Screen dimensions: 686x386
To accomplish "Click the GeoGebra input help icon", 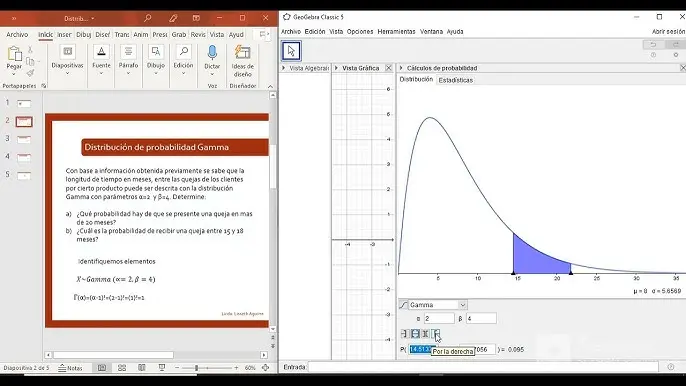I will point(671,367).
